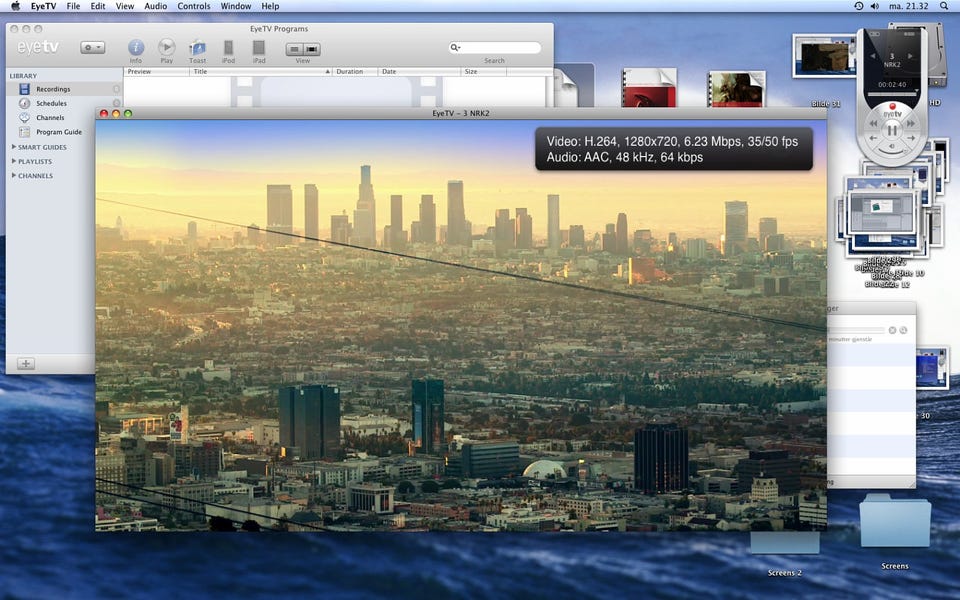Image resolution: width=960 pixels, height=600 pixels.
Task: Expand the Playlists section
Action: tap(14, 161)
